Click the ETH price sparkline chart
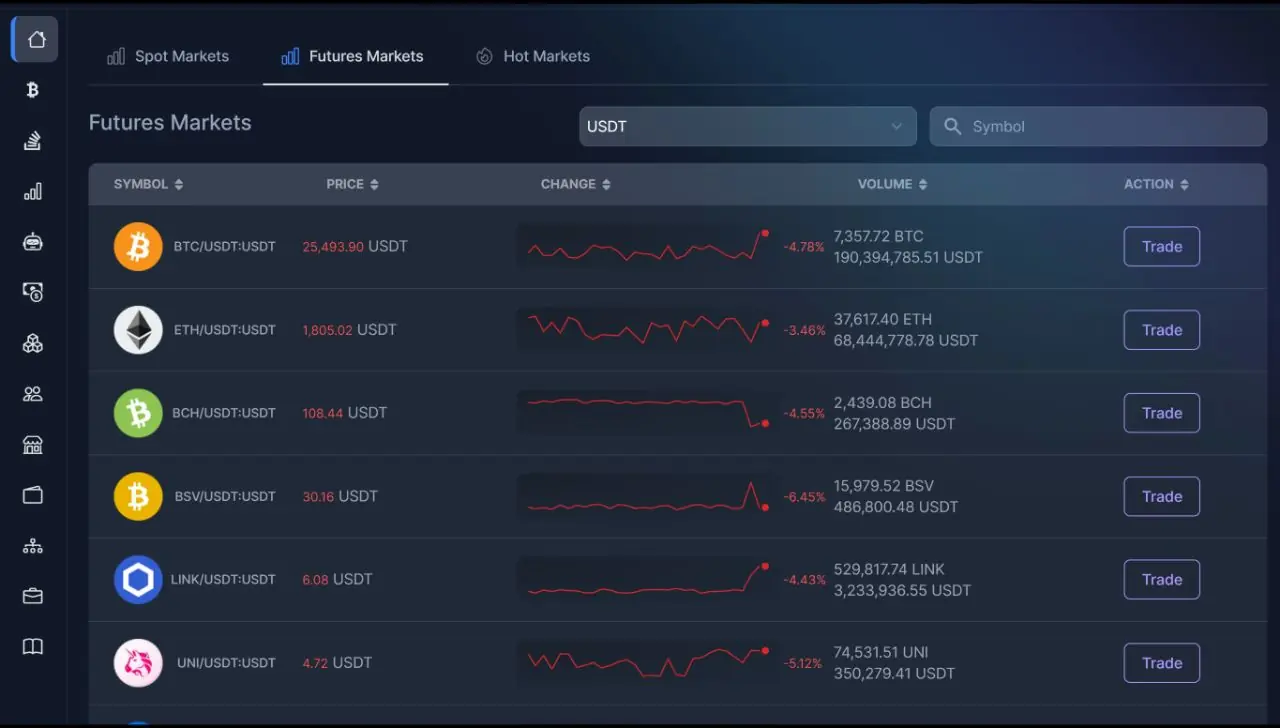 click(647, 329)
